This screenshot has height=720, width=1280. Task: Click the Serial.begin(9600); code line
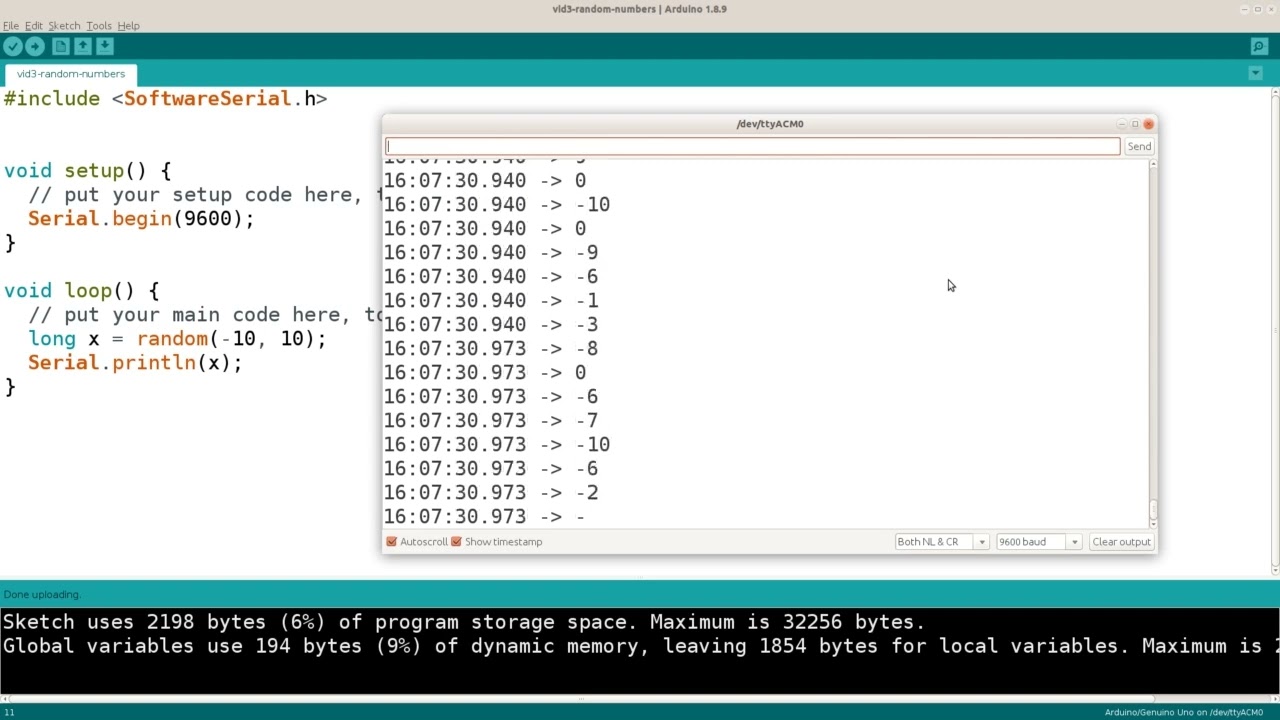141,219
